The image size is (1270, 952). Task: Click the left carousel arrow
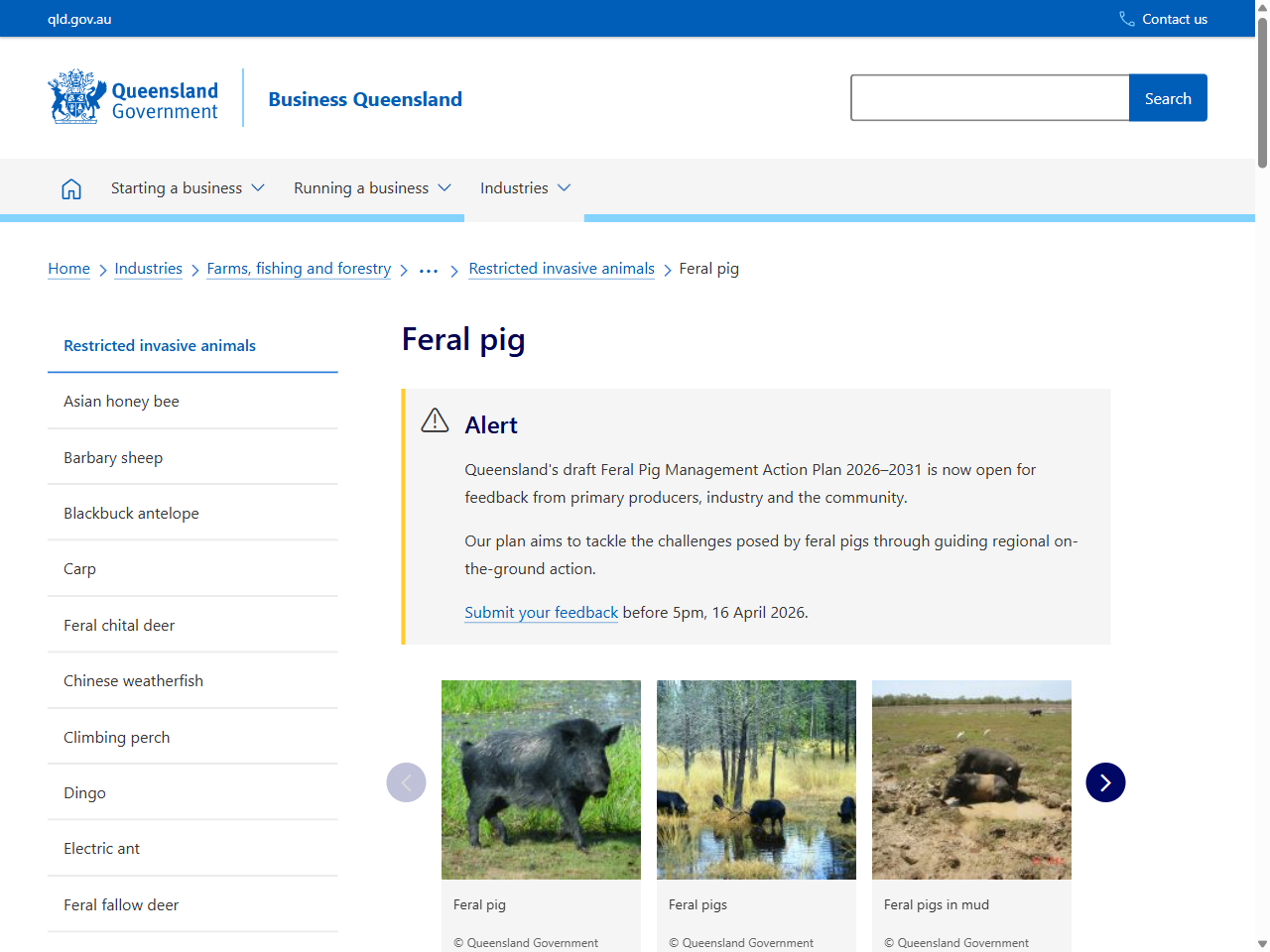(406, 782)
